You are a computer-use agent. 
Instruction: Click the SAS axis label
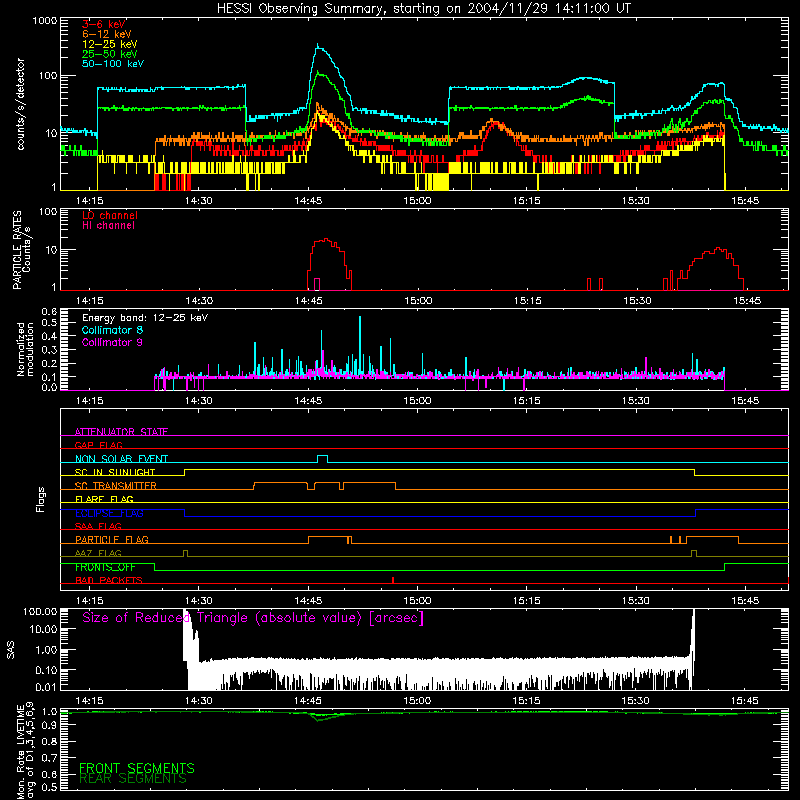[10, 650]
